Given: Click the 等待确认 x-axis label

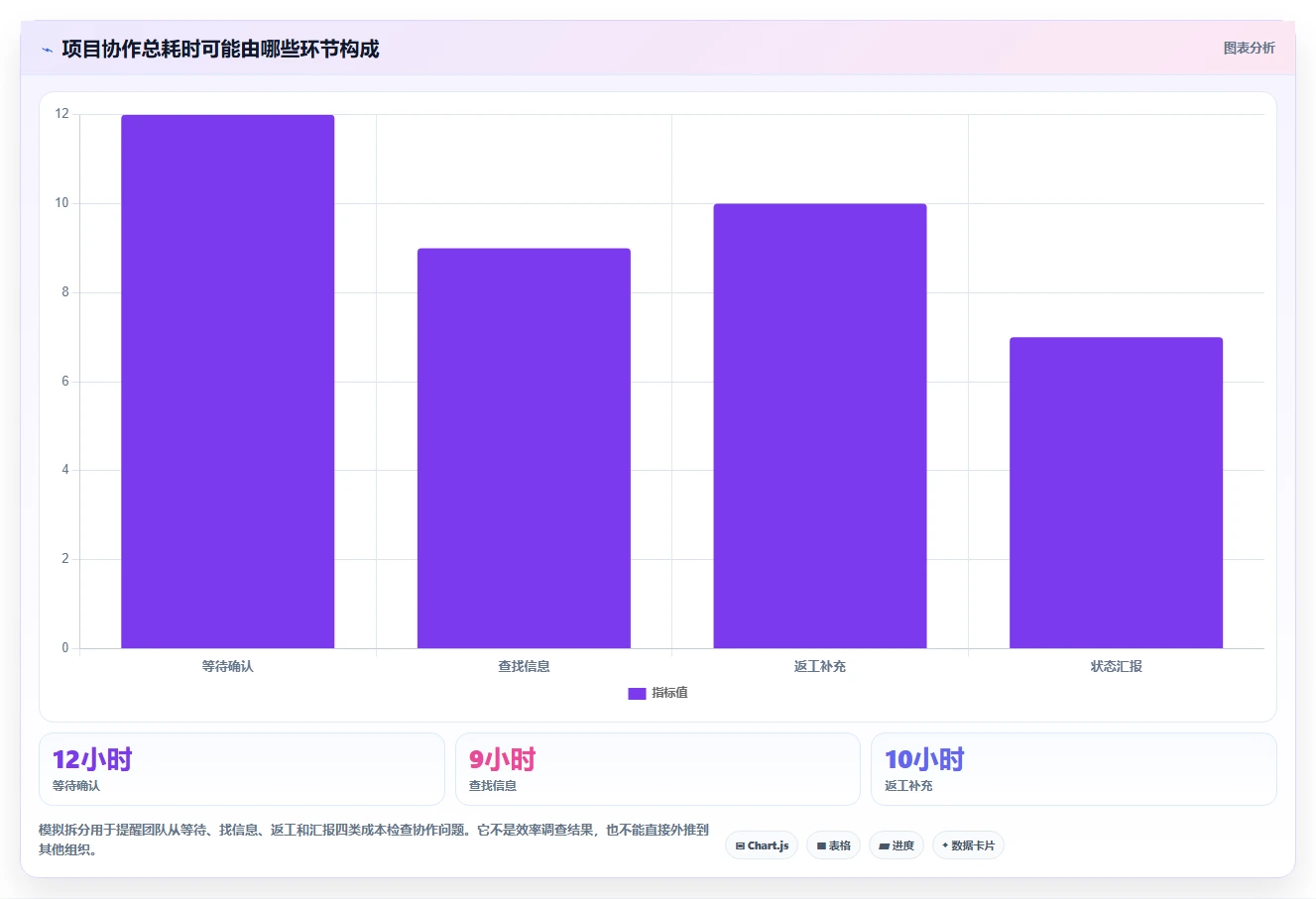Looking at the screenshot, I should click(228, 666).
